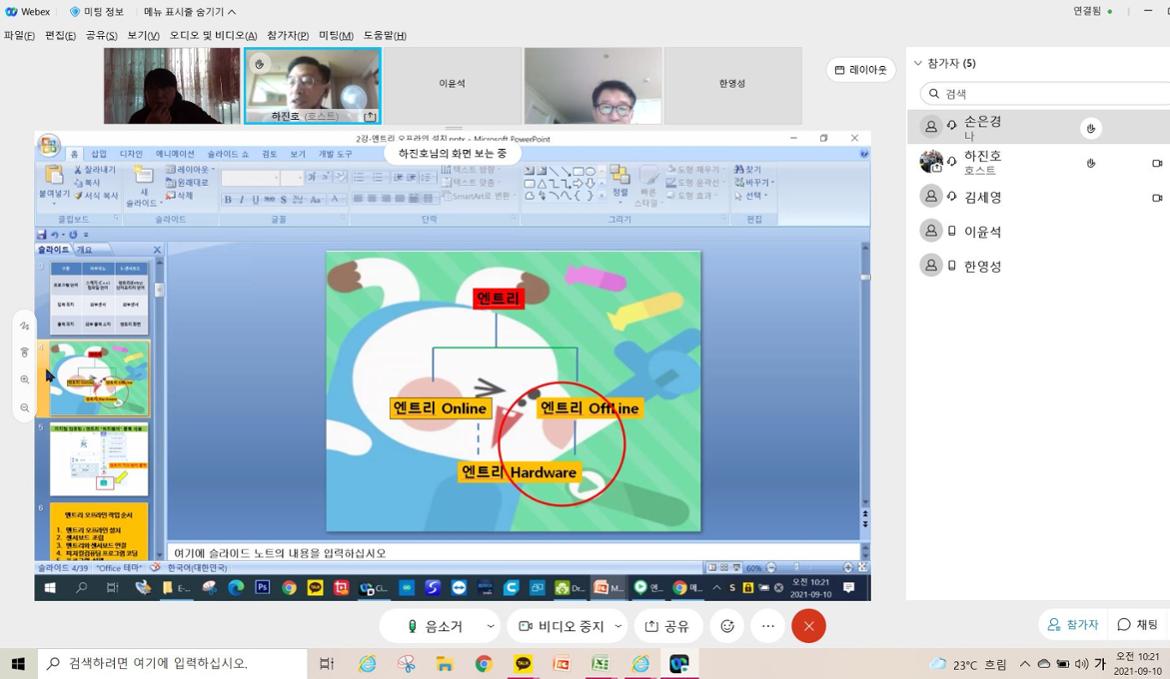Screen dimensions: 1170x679
Task: Toggle camera with 비디오 중지 button
Action: pyautogui.click(x=562, y=626)
